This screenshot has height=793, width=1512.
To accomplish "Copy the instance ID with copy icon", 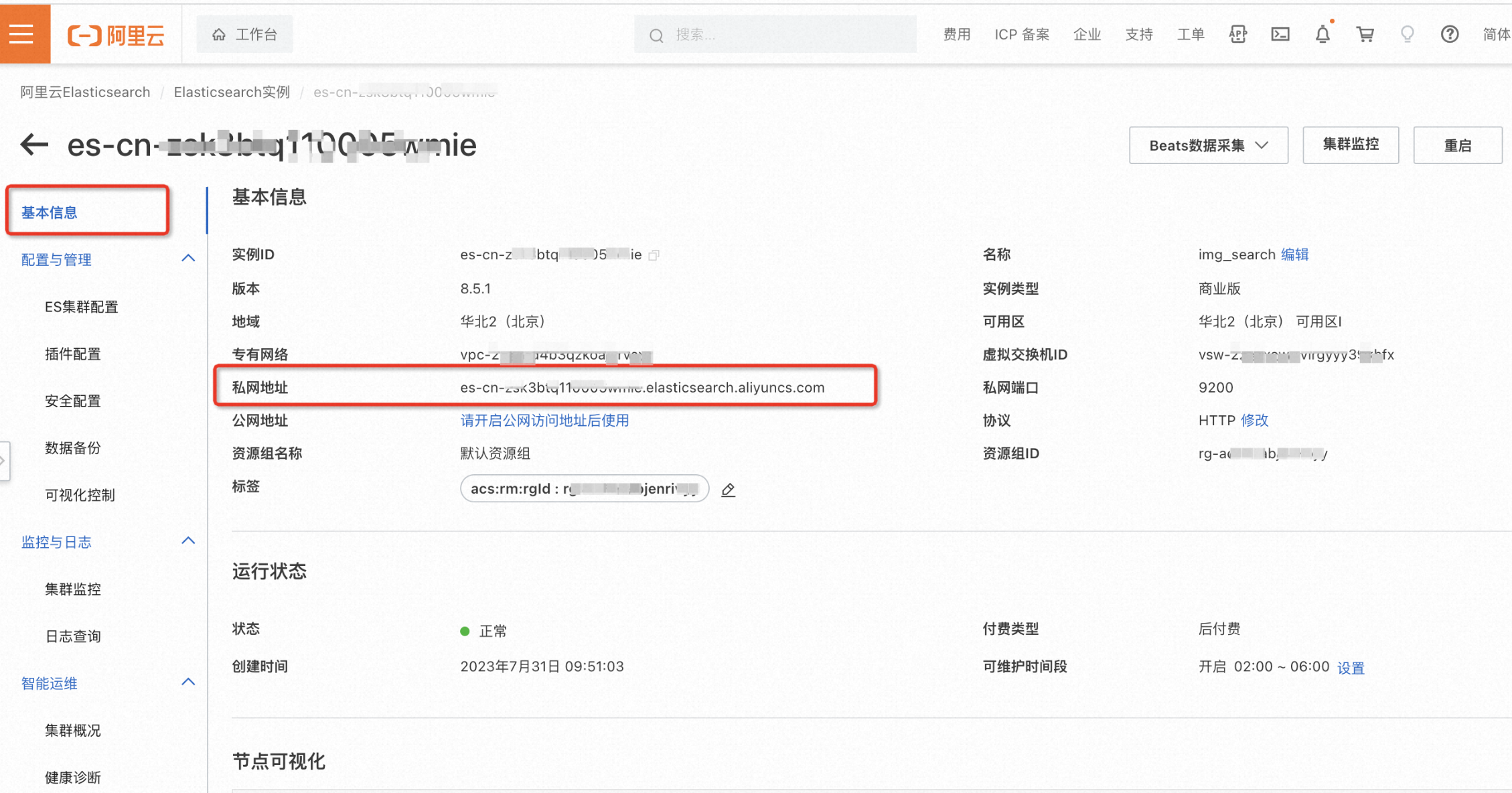I will pos(654,255).
